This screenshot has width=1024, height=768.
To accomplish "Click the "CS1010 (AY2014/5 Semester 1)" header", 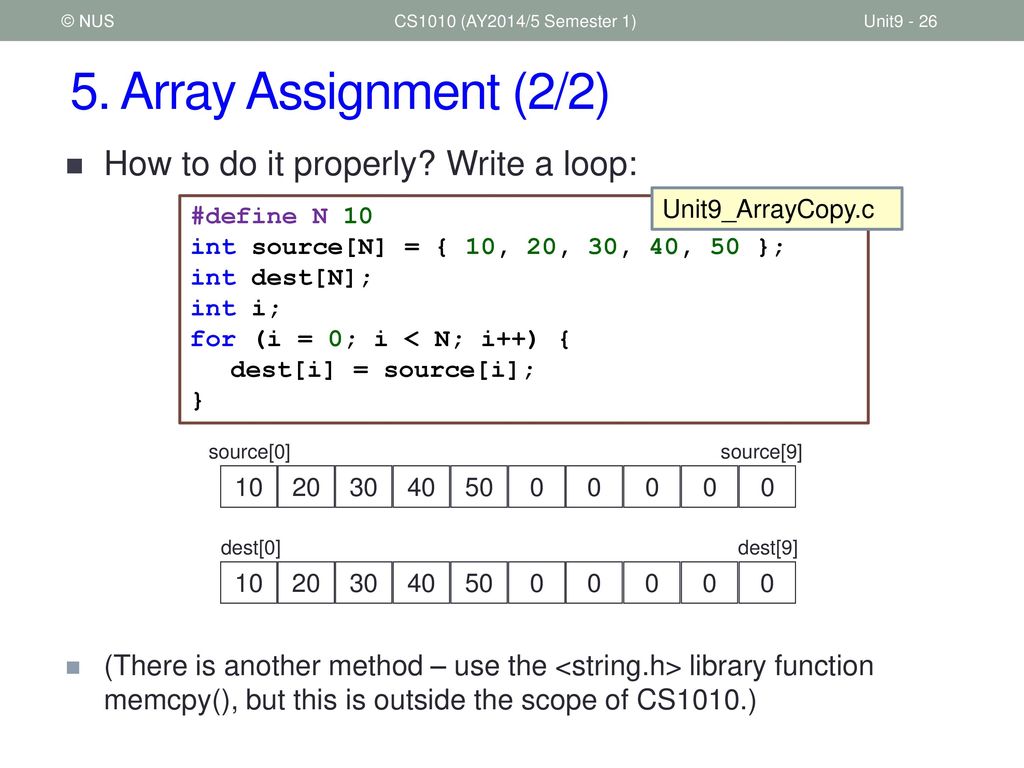I will click(515, 21).
